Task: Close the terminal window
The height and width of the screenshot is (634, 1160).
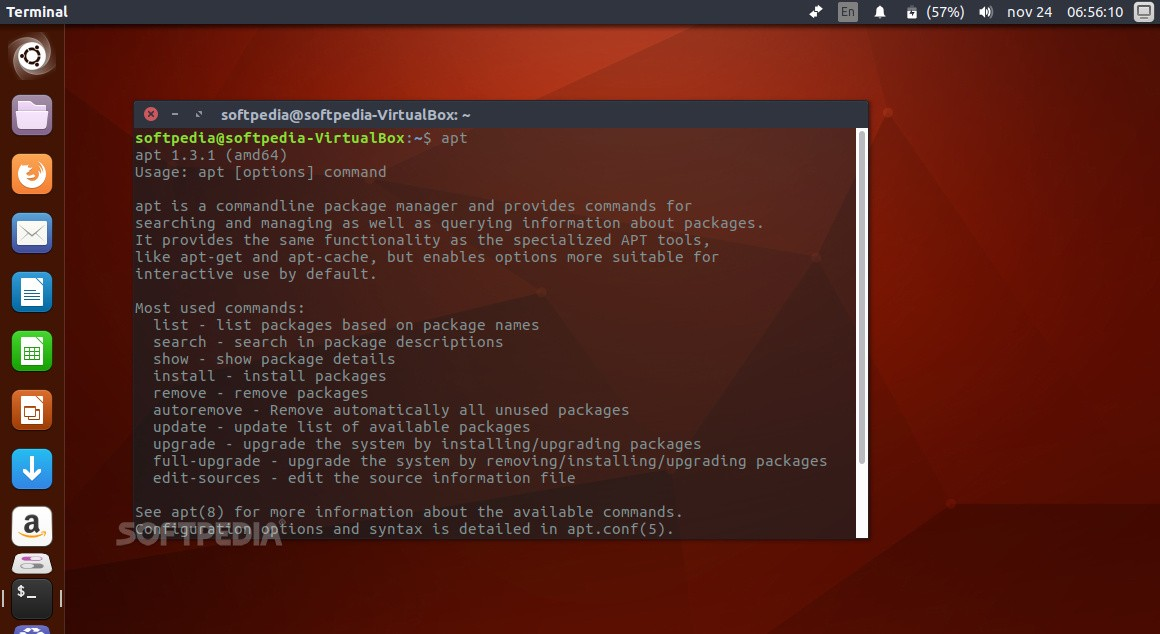Action: [151, 114]
